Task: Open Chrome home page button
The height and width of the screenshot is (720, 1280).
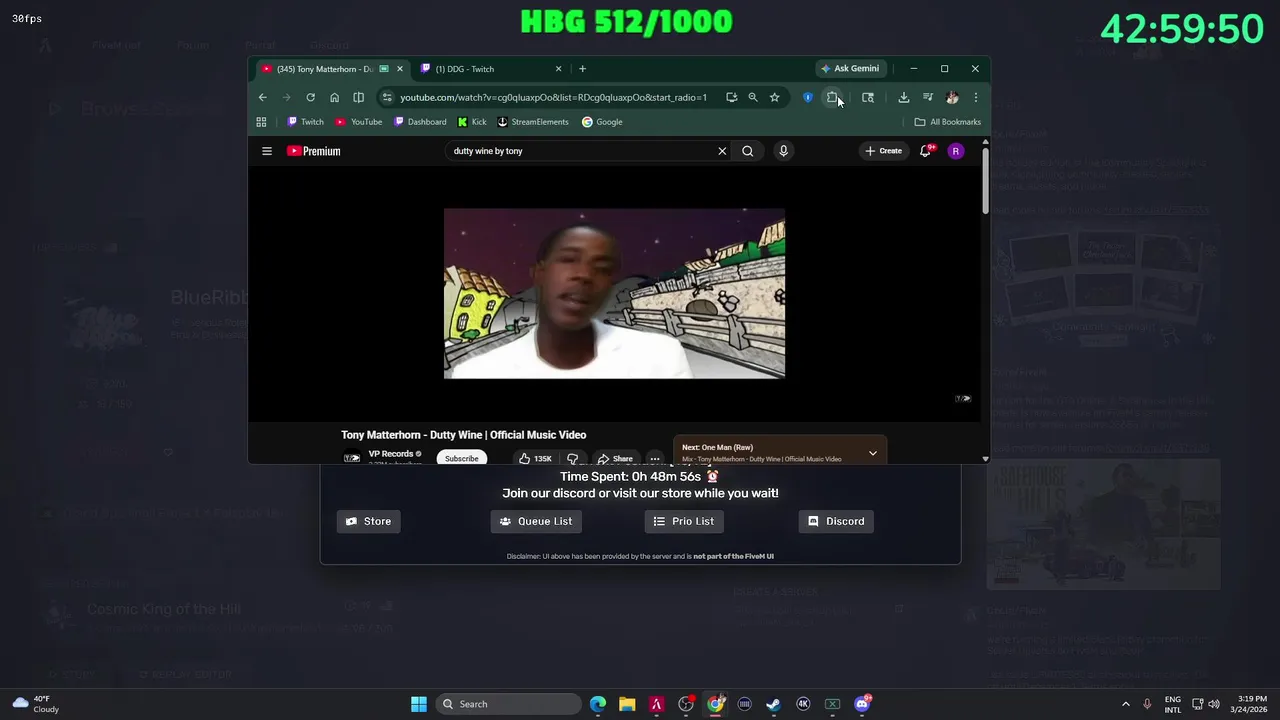Action: 334,97
